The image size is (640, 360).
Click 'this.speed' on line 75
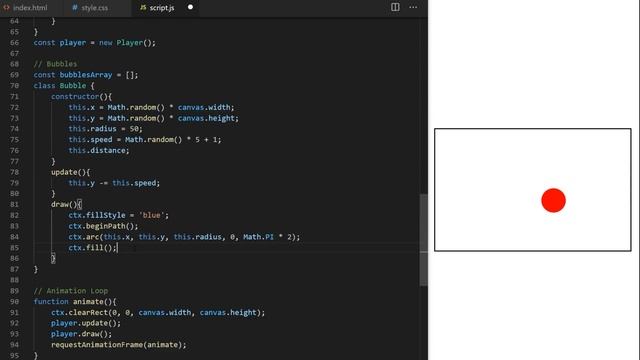pos(90,140)
